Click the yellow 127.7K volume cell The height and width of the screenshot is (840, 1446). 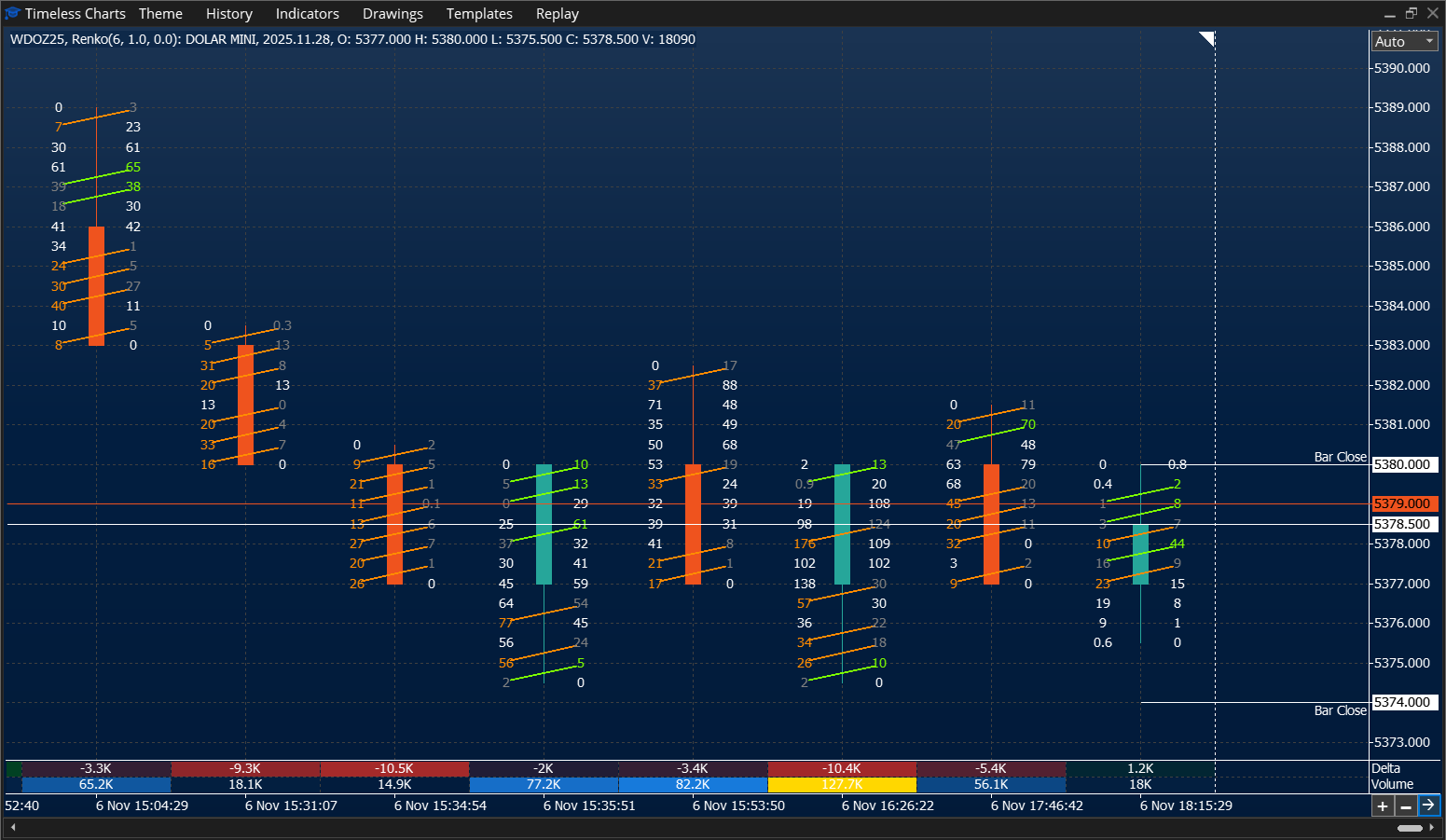(x=842, y=784)
